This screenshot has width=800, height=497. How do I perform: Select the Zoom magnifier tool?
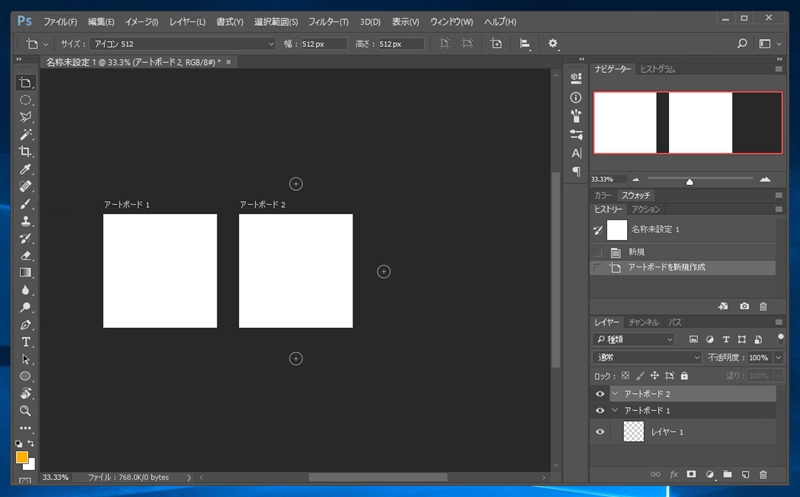pos(26,410)
